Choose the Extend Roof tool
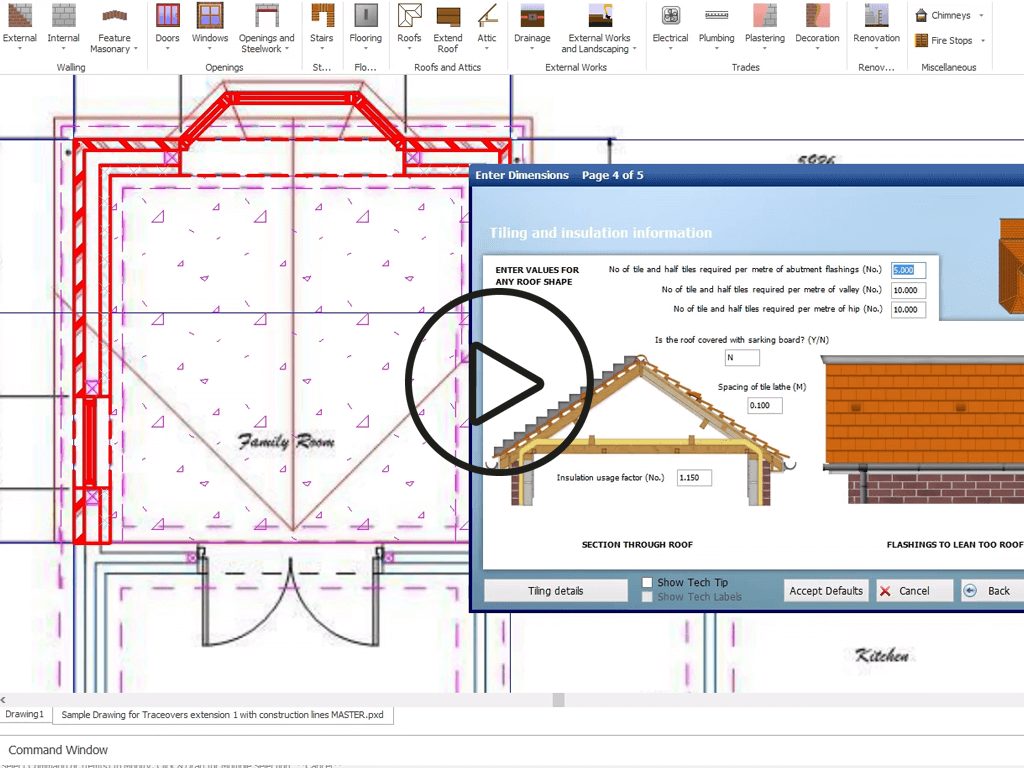Viewport: 1024px width, 768px height. click(x=448, y=28)
